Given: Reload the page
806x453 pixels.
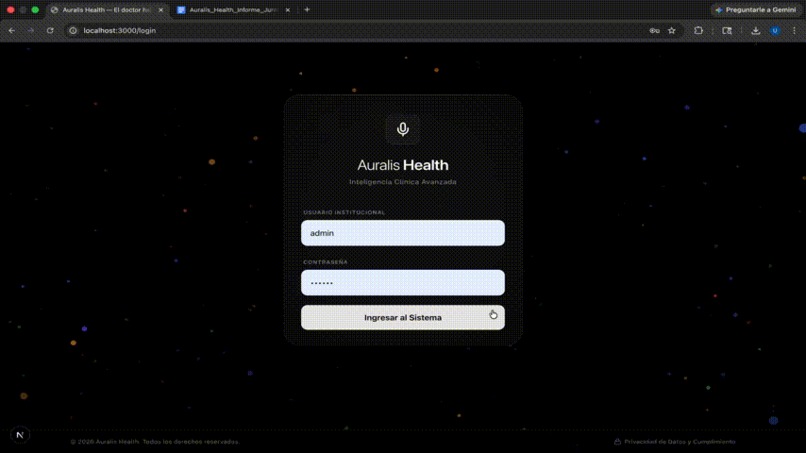Looking at the screenshot, I should coord(50,30).
